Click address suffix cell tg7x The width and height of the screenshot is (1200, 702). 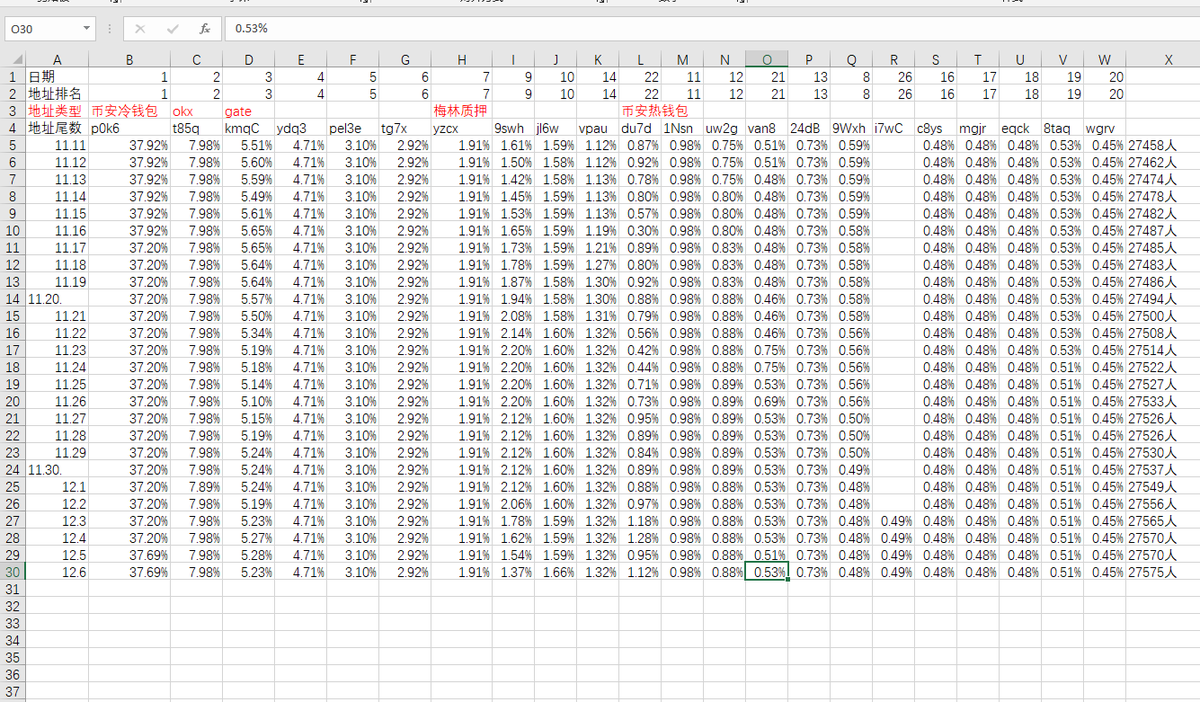point(404,128)
